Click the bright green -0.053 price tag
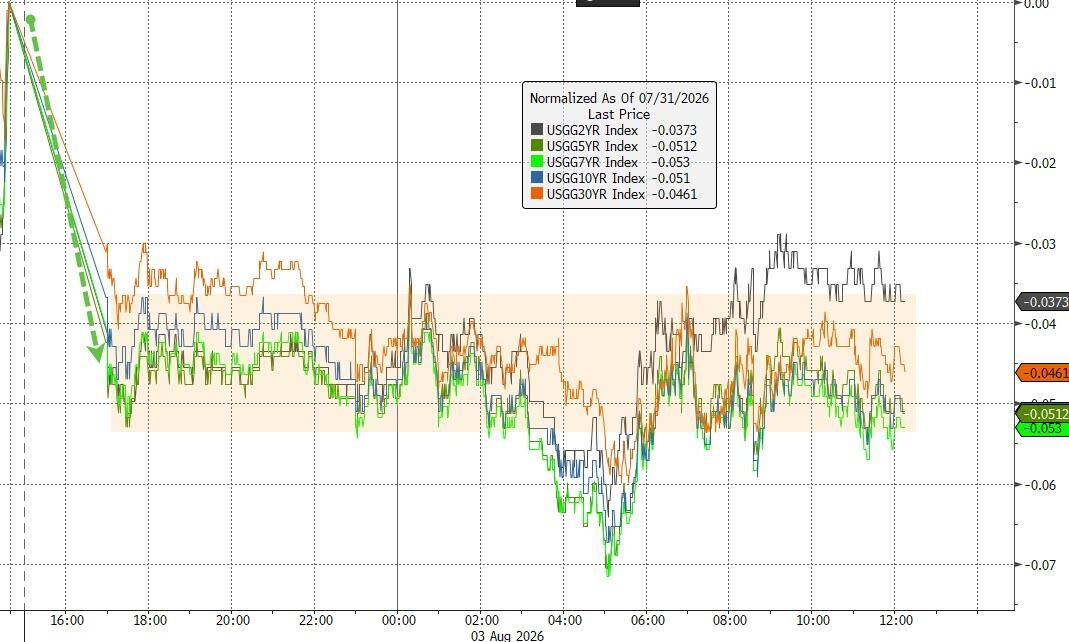 click(x=1042, y=428)
